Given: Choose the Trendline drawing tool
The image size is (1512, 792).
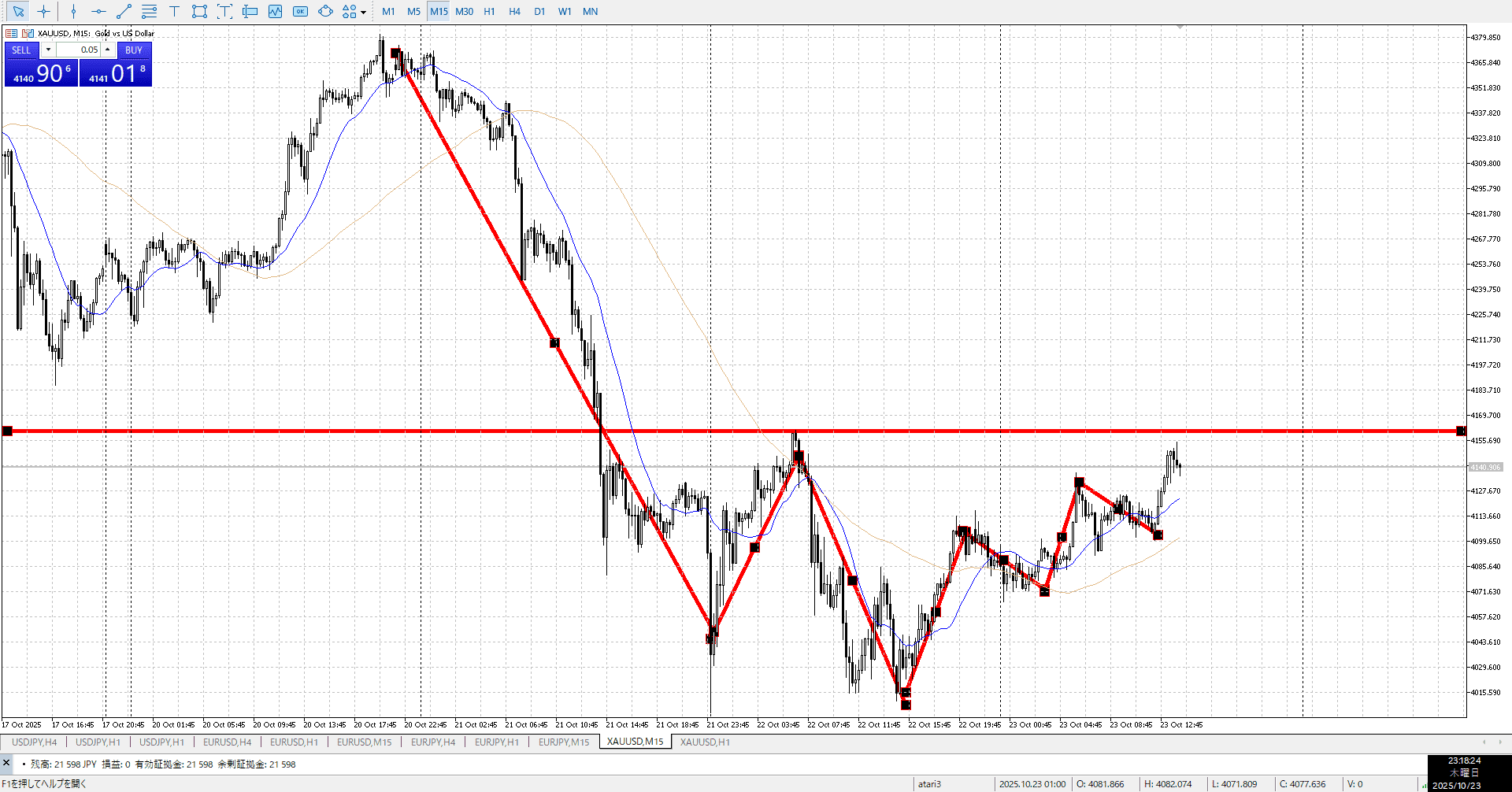Looking at the screenshot, I should [x=124, y=11].
